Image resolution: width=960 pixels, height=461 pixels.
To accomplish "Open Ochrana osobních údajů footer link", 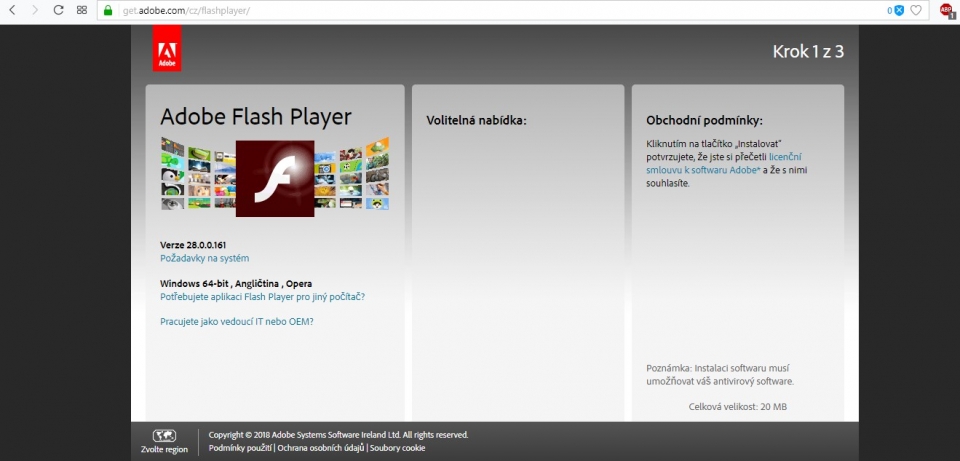I will 320,448.
